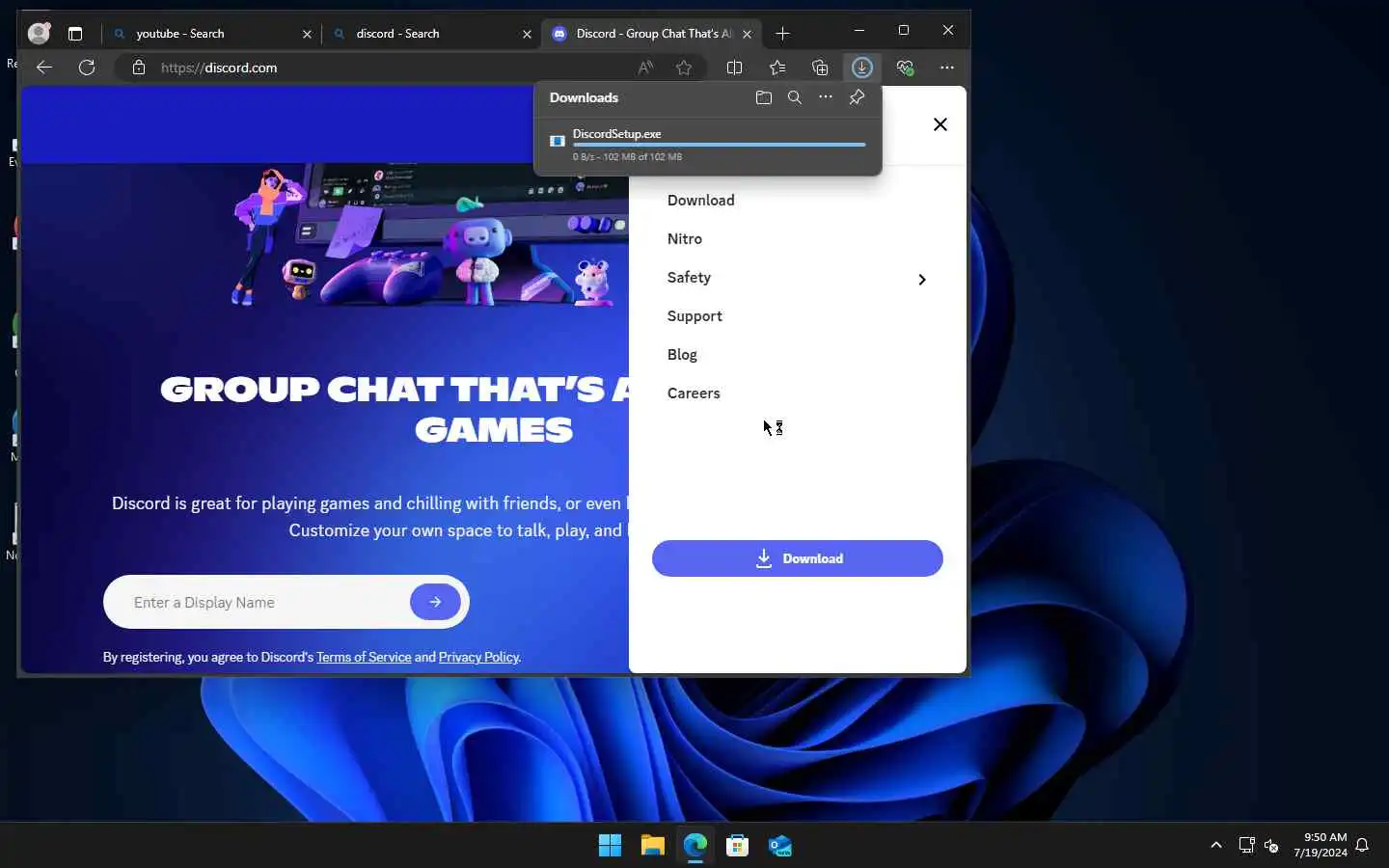Viewport: 1389px width, 868px height.
Task: Open more options in Downloads panel
Action: coord(826,97)
